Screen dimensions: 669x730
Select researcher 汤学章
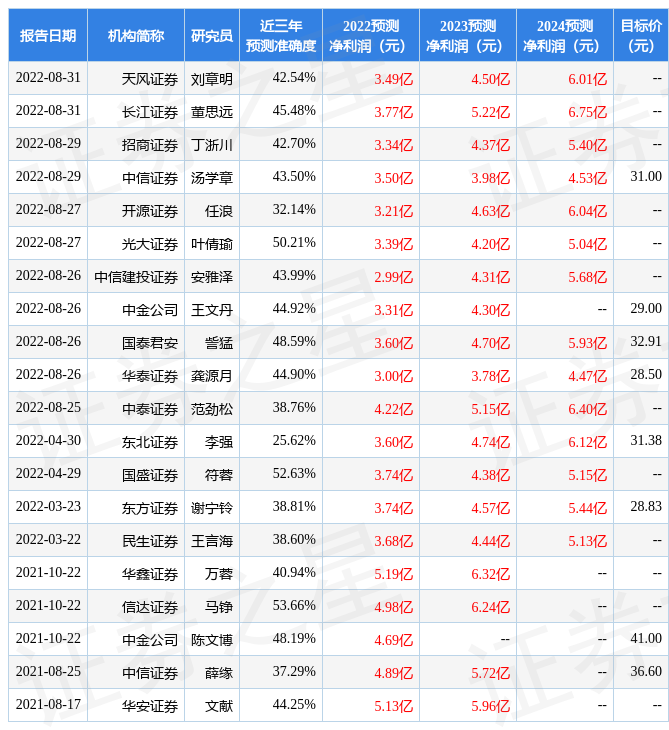click(x=212, y=178)
